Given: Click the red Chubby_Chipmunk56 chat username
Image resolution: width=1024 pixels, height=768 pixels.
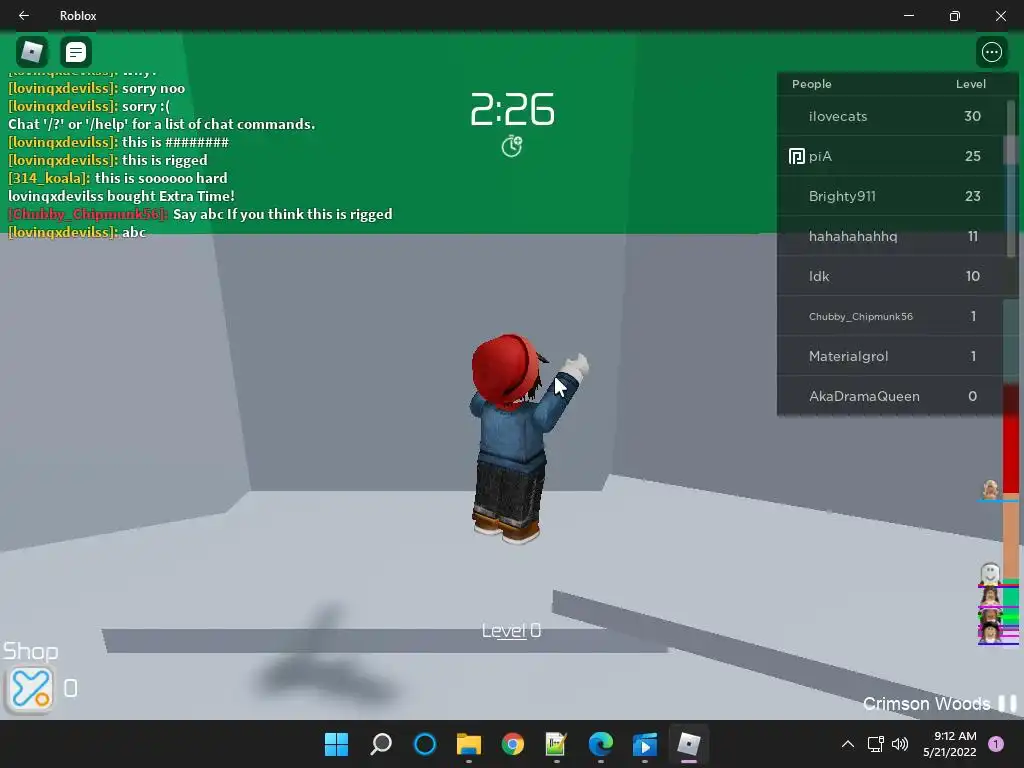Looking at the screenshot, I should tap(88, 214).
